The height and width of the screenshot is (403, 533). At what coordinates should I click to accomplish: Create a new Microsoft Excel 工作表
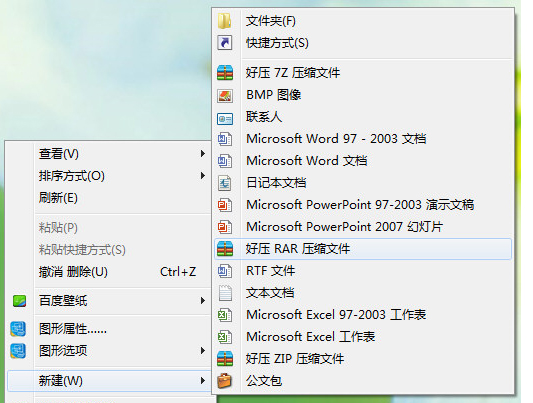(363, 337)
